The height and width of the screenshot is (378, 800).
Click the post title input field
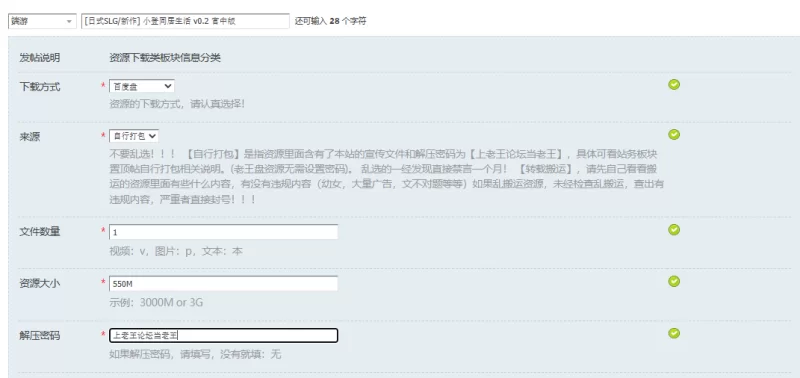coord(185,21)
